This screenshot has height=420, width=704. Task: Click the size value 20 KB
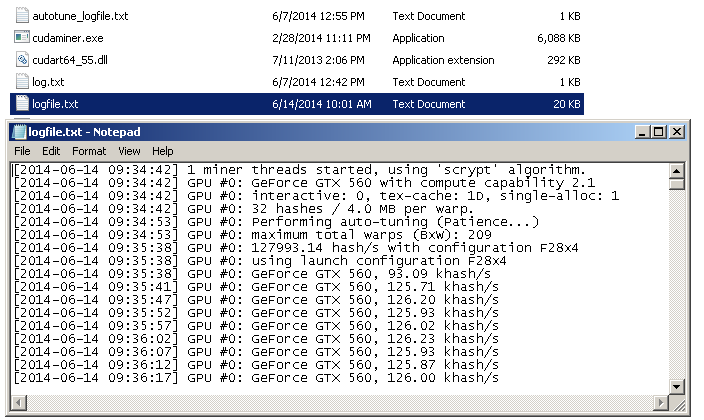567,104
